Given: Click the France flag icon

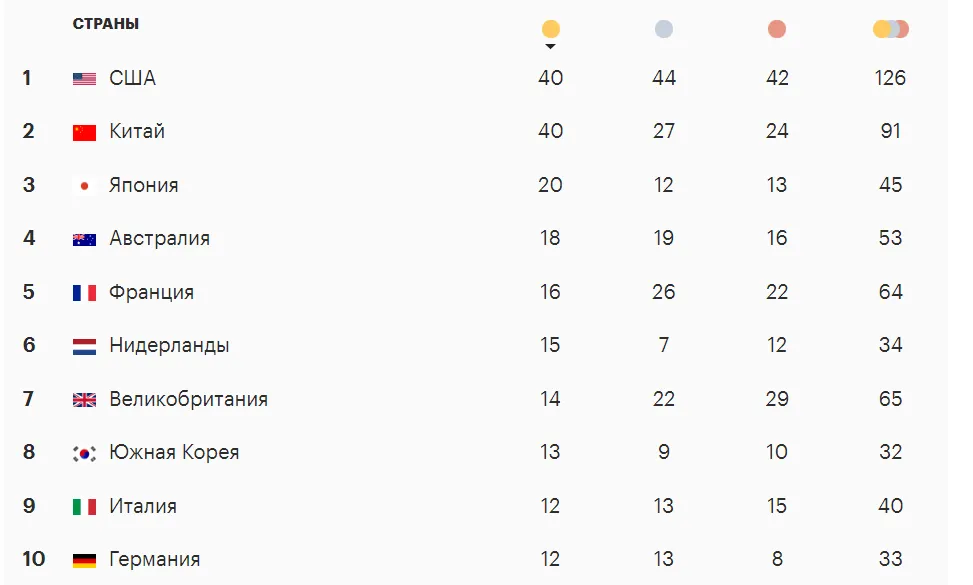Looking at the screenshot, I should (x=85, y=293).
